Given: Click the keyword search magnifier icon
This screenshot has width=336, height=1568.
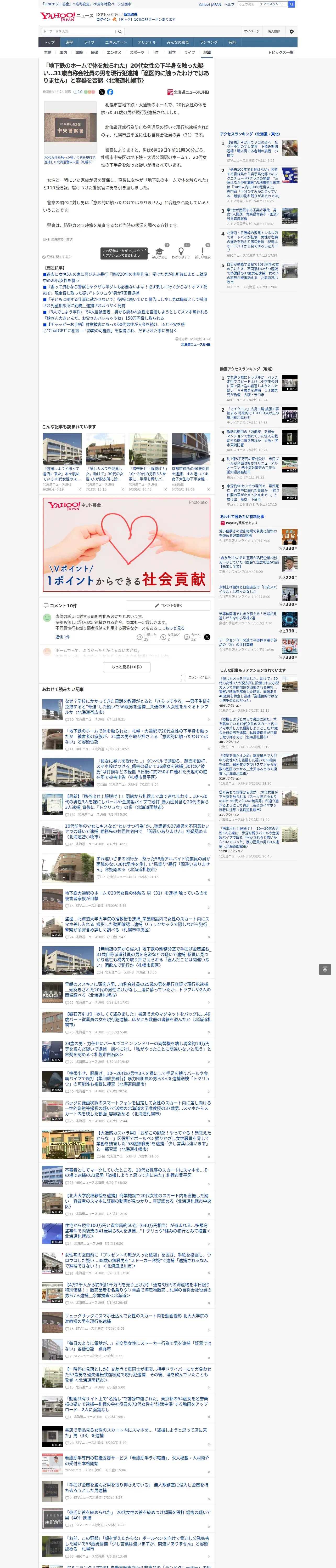Looking at the screenshot, I should point(120,32).
